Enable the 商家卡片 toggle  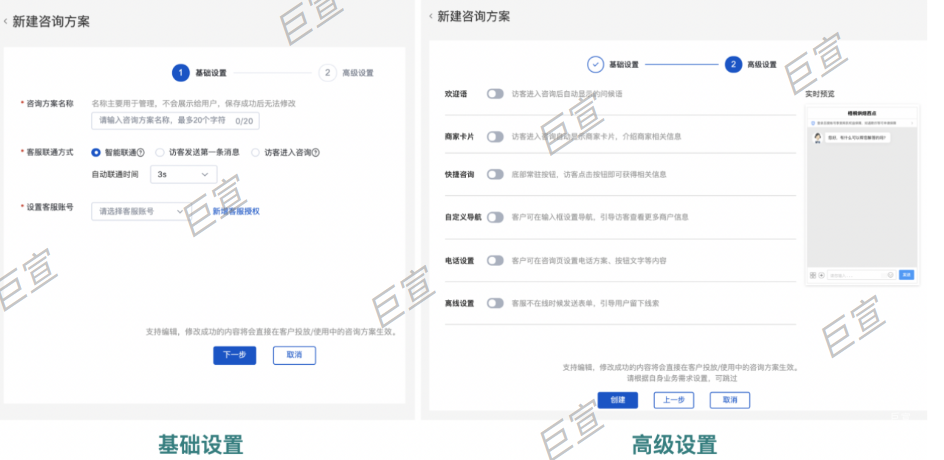tap(495, 137)
